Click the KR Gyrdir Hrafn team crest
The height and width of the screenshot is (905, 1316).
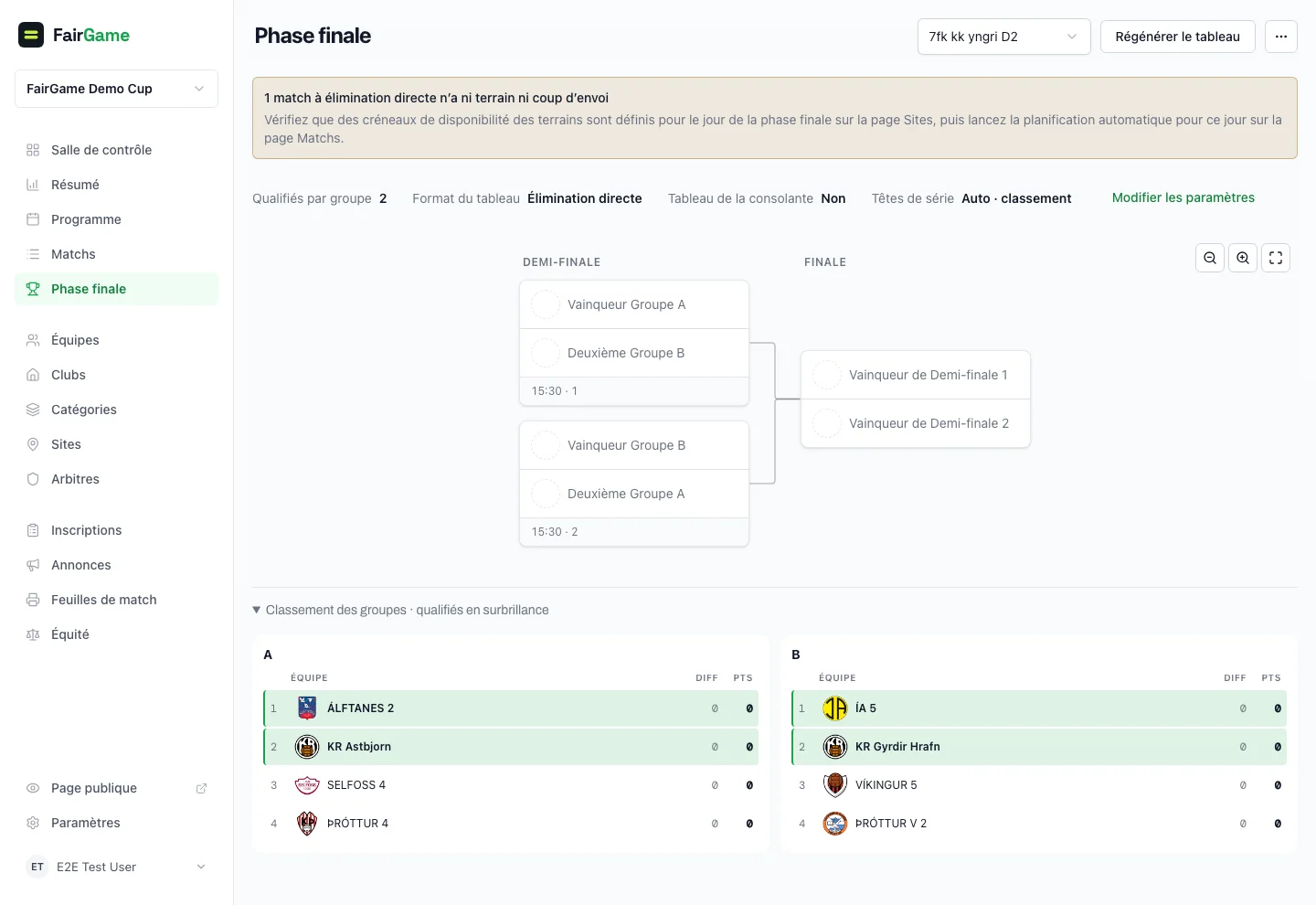(x=835, y=747)
